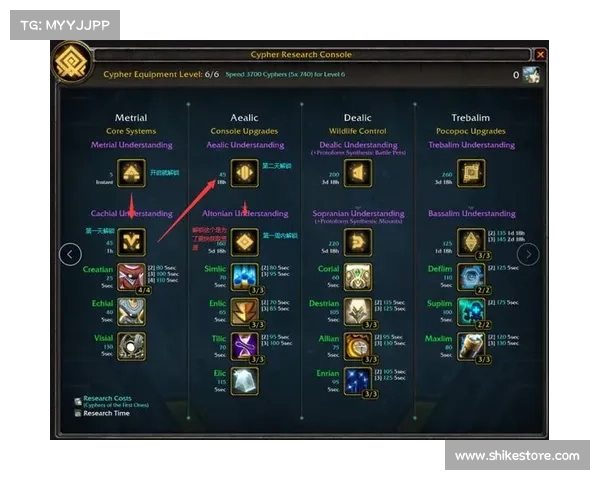Click the Dealic Understanding talent icon
Viewport: 600px width, 480px height.
click(358, 173)
